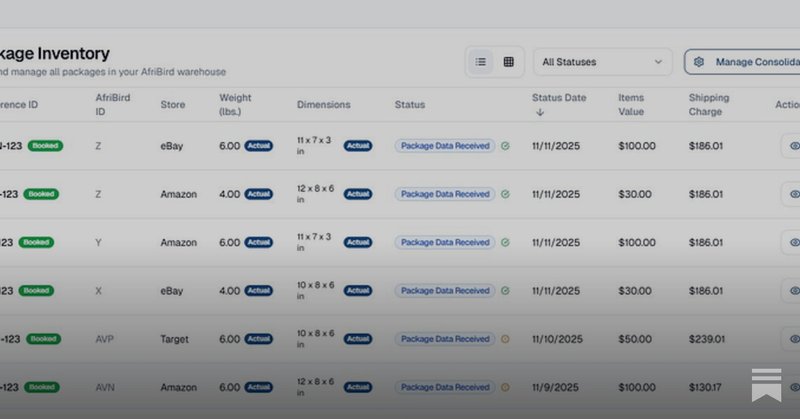Click the dimensions Actual badge in the eBay X row
The height and width of the screenshot is (419, 800).
tap(358, 290)
